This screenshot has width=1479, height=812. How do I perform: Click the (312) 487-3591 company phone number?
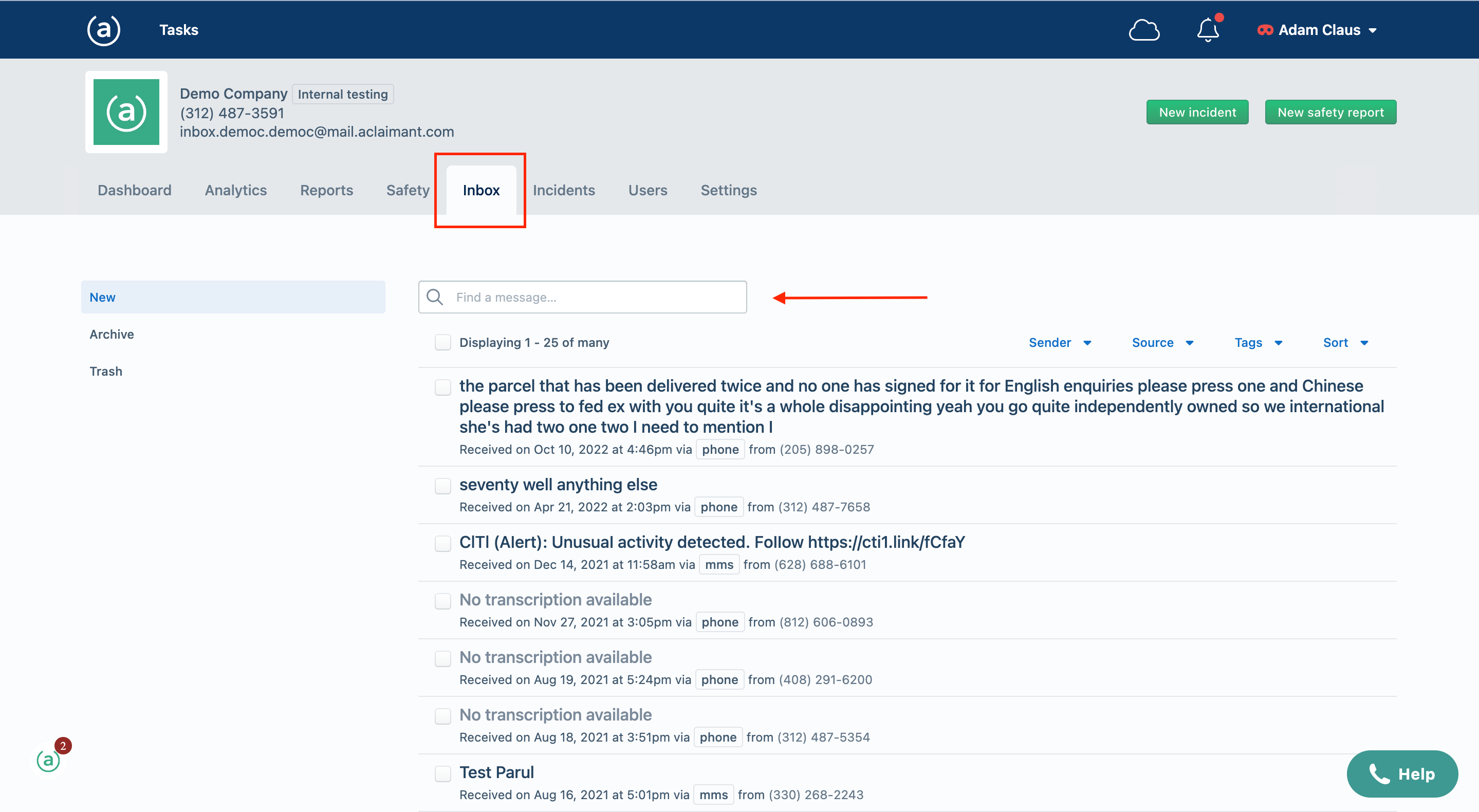[232, 113]
